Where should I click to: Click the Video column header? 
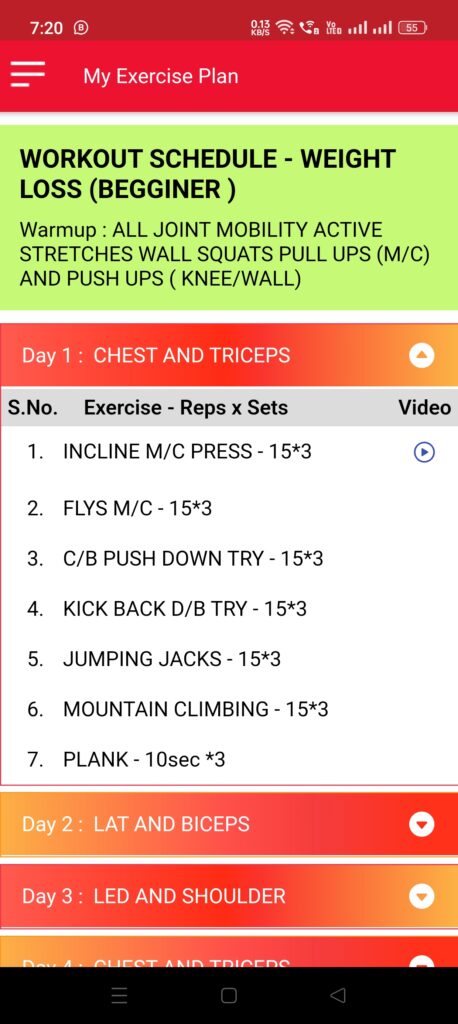click(x=425, y=408)
